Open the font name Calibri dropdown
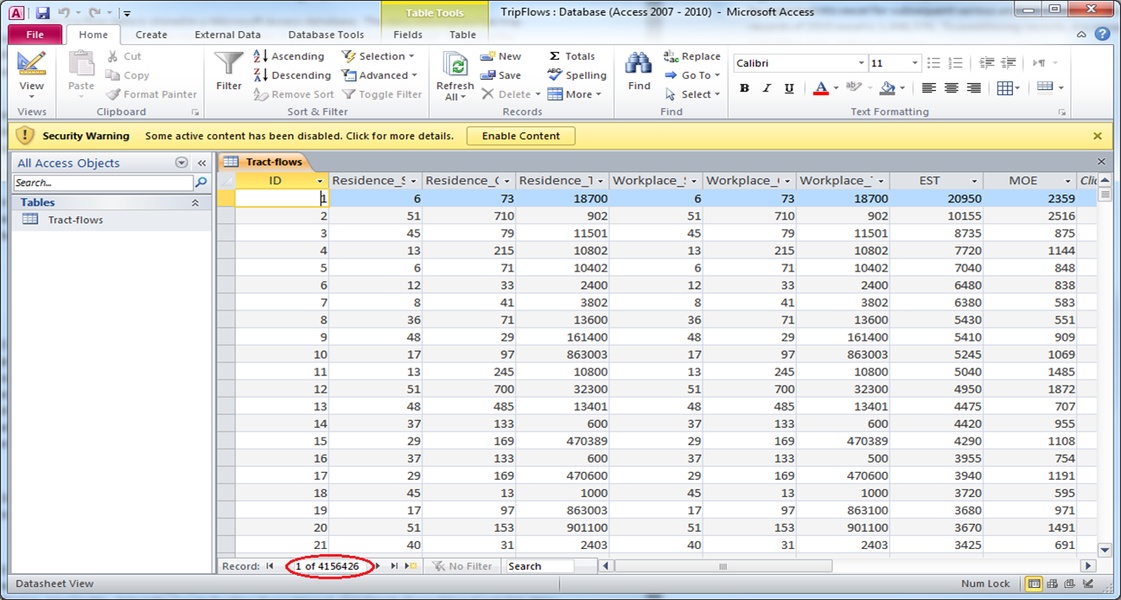Image resolution: width=1121 pixels, height=600 pixels. 861,63
